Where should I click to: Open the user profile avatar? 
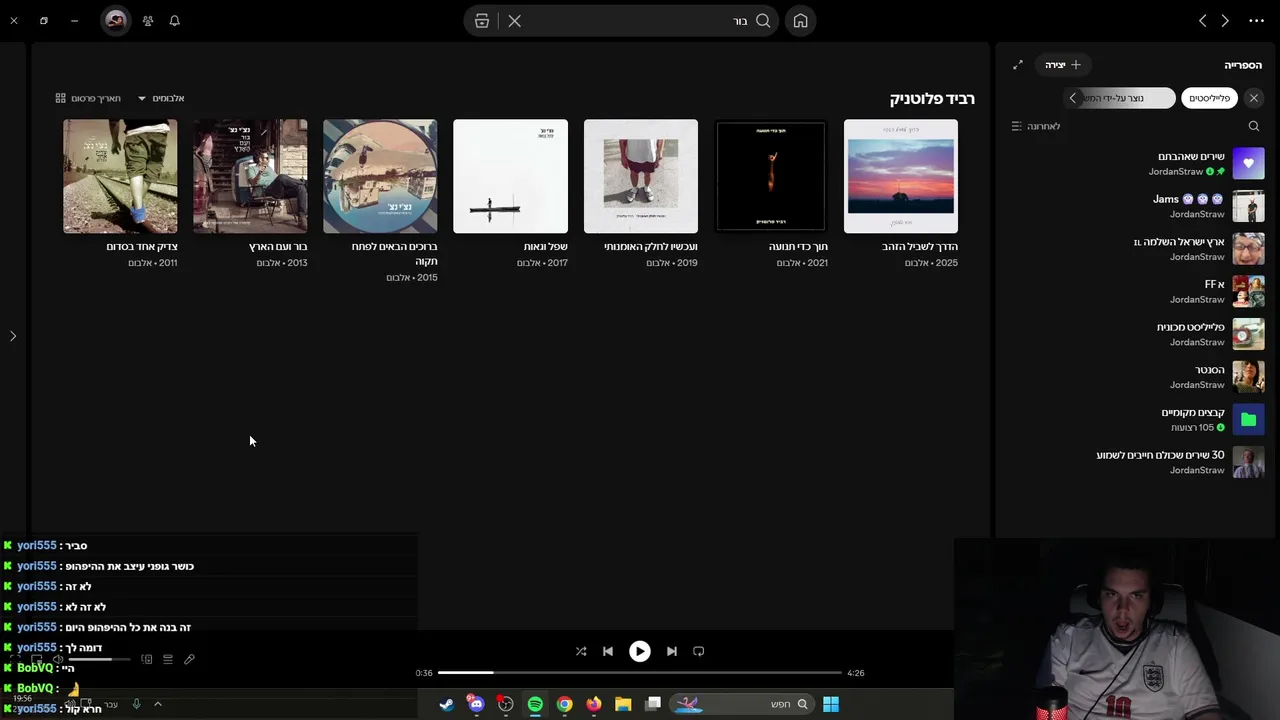click(x=116, y=21)
